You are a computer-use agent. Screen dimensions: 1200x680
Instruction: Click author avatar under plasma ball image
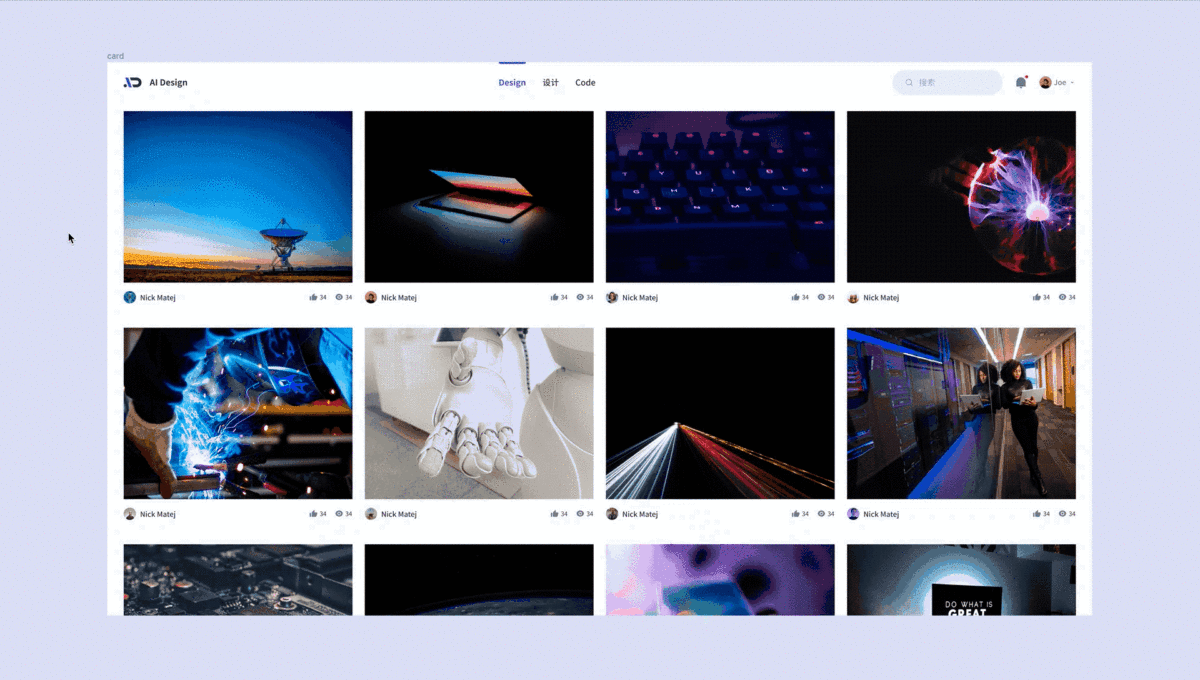853,297
